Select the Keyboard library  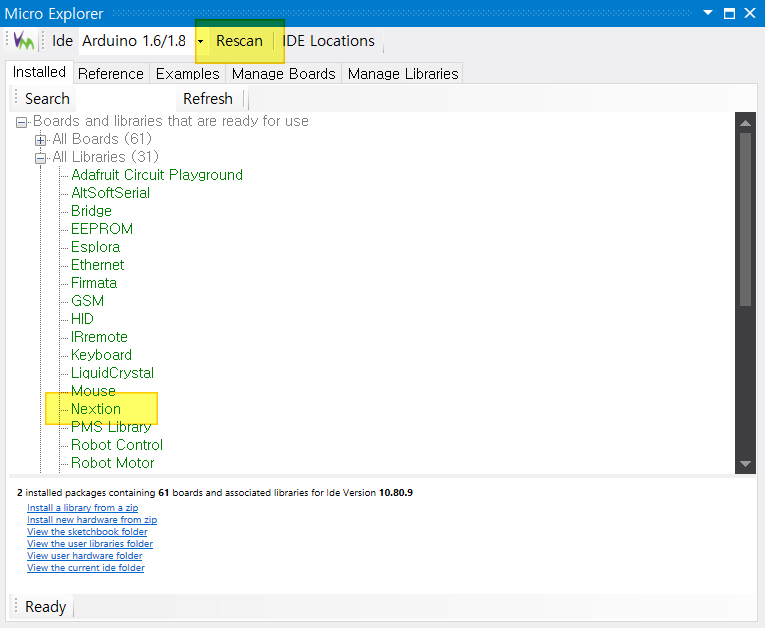point(101,355)
